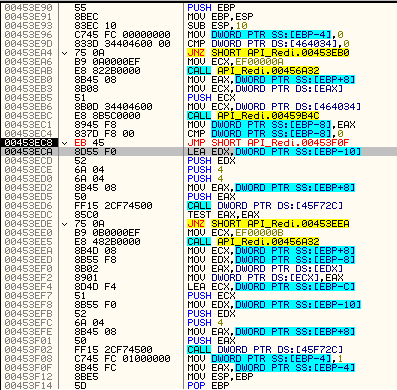Select address 00453F0F
The height and width of the screenshot is (390, 397).
(x=28, y=367)
